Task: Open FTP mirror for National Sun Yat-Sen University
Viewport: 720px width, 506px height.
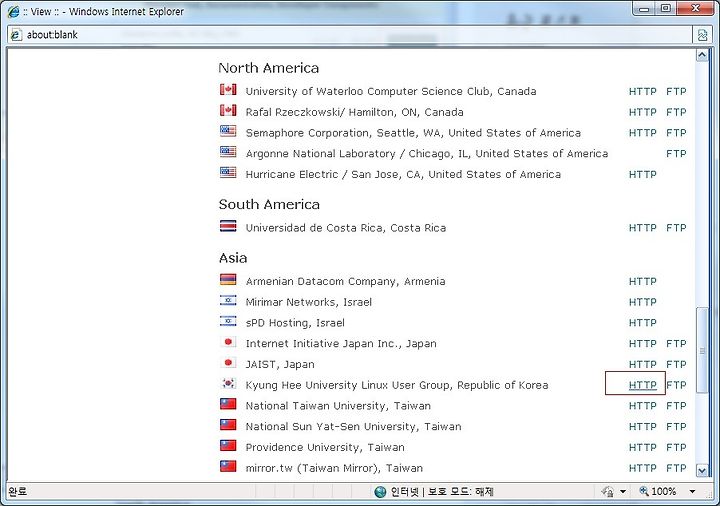Action: 676,427
